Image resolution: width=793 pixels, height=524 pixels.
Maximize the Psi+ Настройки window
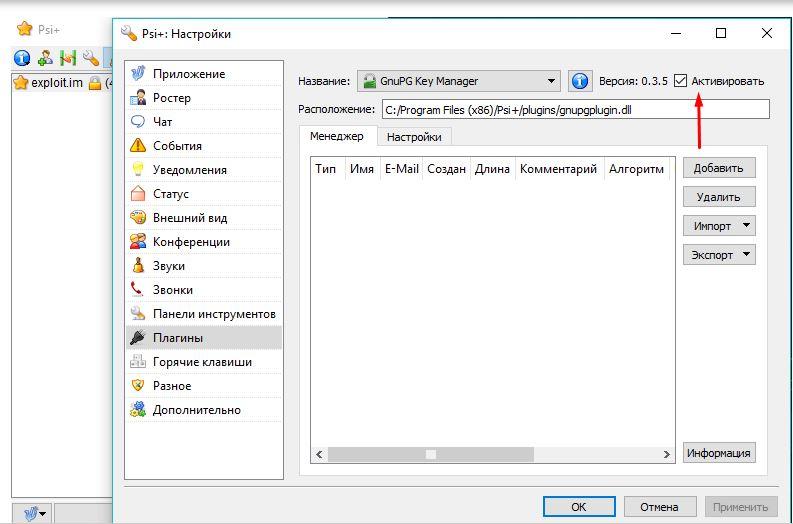coord(721,33)
